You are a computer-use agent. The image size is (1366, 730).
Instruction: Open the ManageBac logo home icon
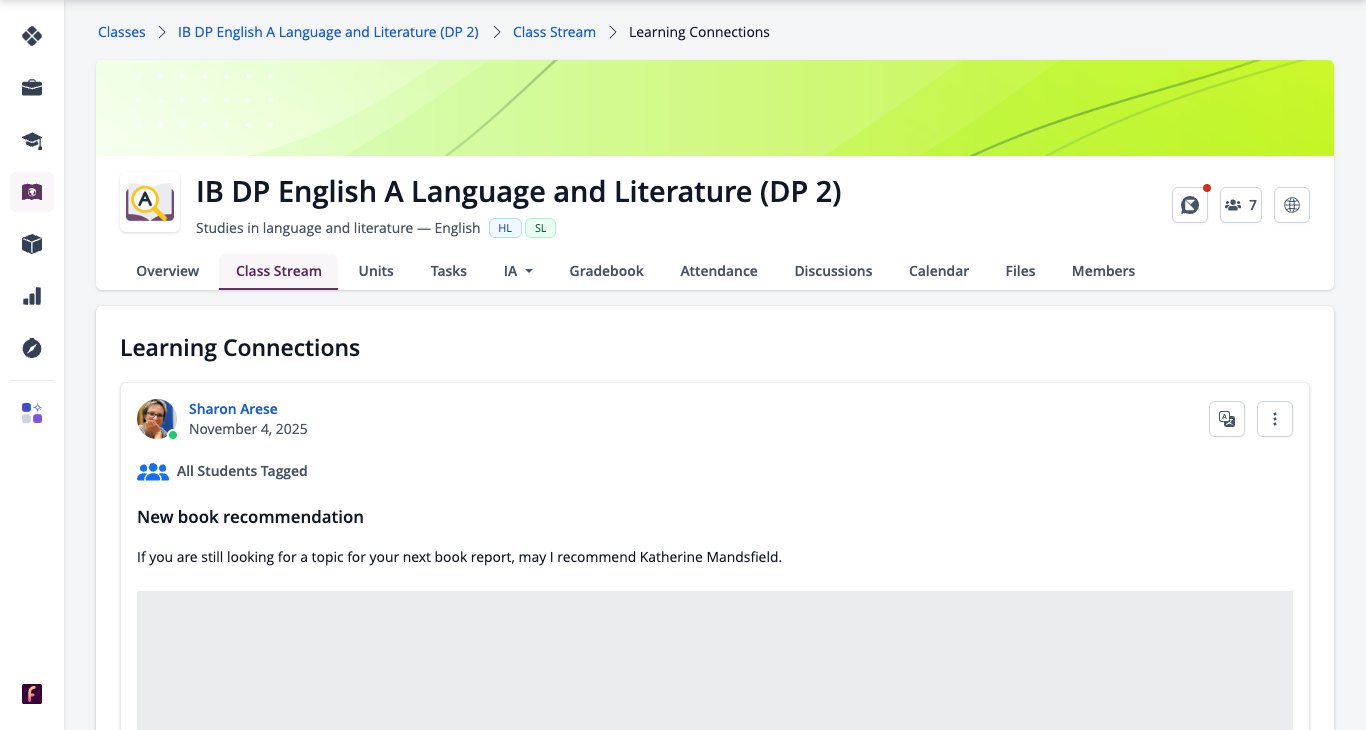[32, 36]
